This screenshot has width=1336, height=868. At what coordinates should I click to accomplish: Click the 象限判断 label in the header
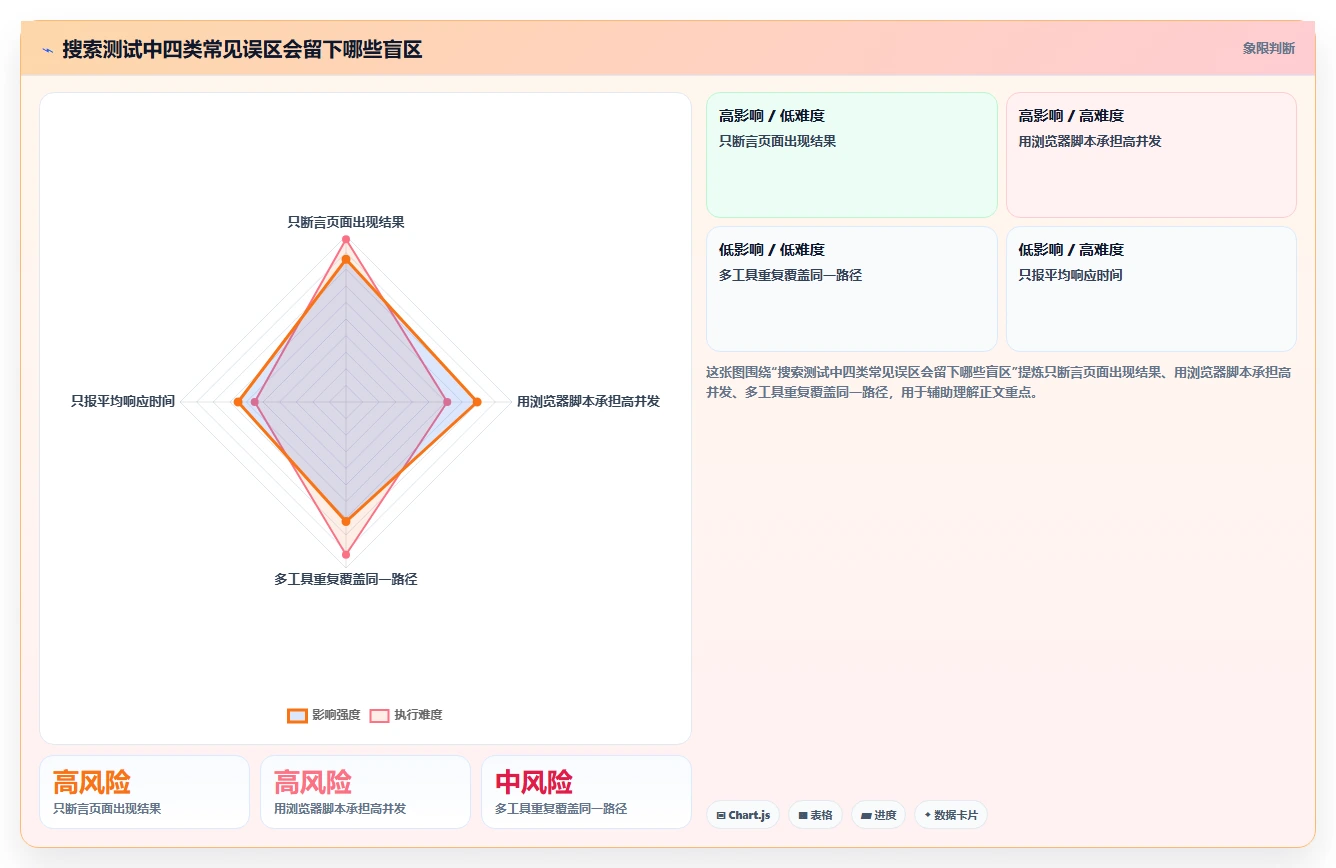pyautogui.click(x=1268, y=48)
